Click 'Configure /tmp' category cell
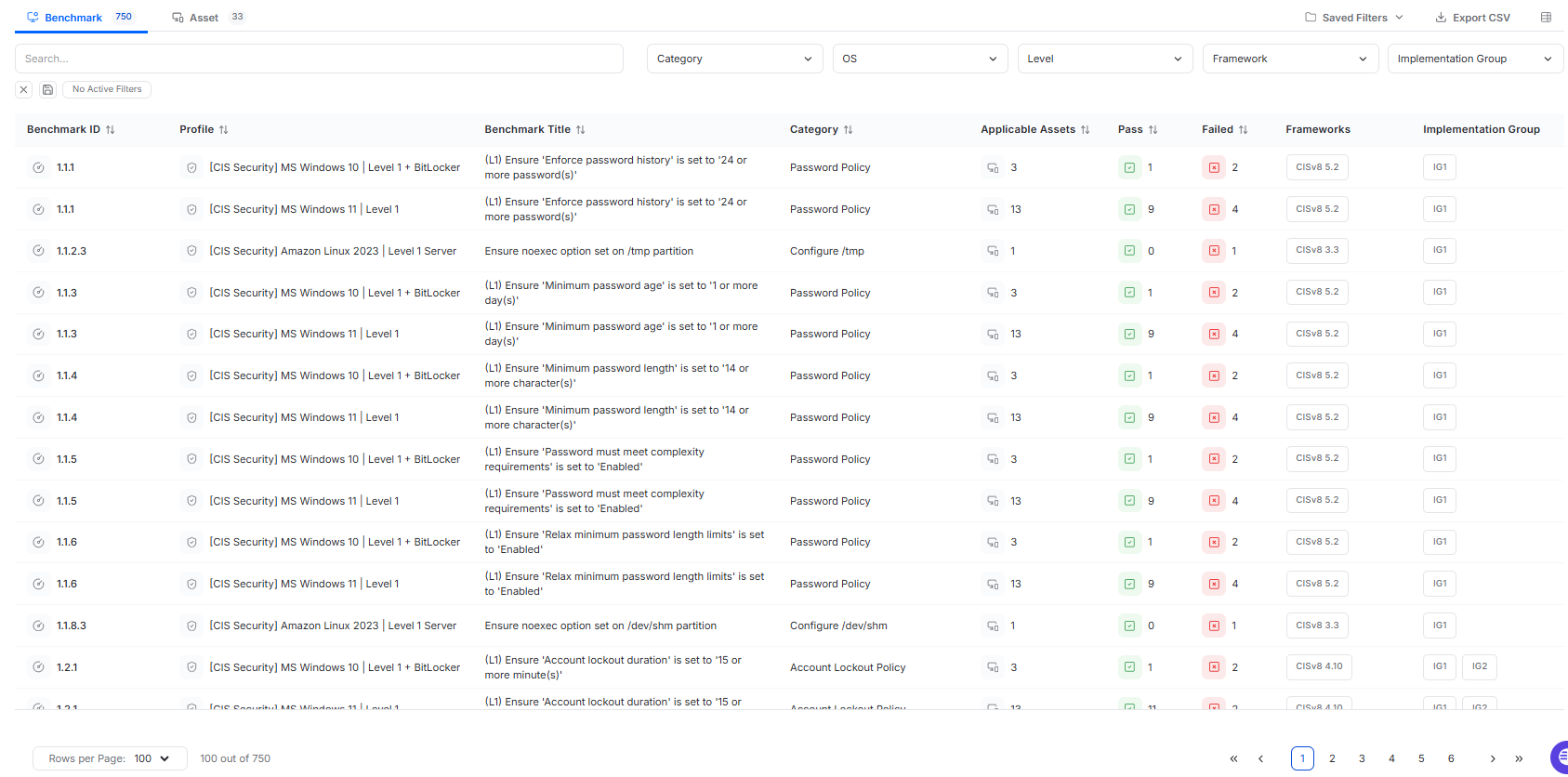 [827, 251]
